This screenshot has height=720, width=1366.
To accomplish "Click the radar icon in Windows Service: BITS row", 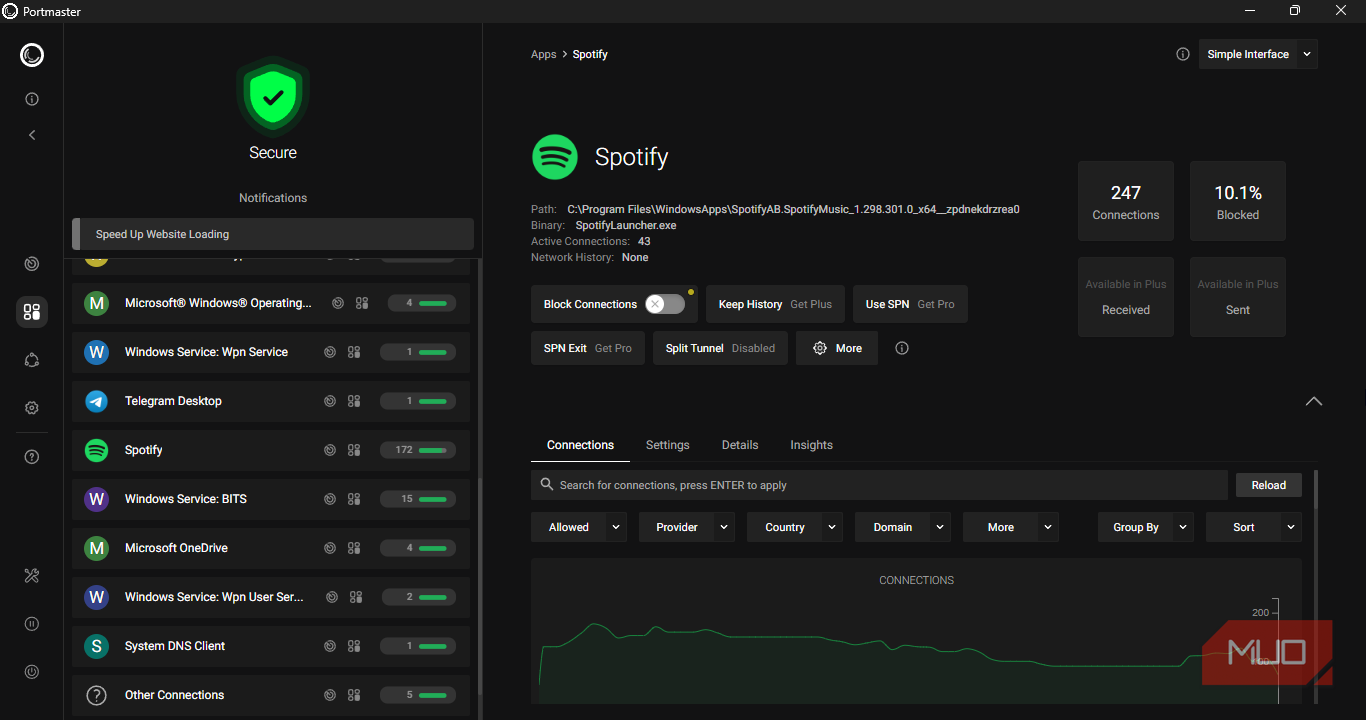I will [330, 499].
